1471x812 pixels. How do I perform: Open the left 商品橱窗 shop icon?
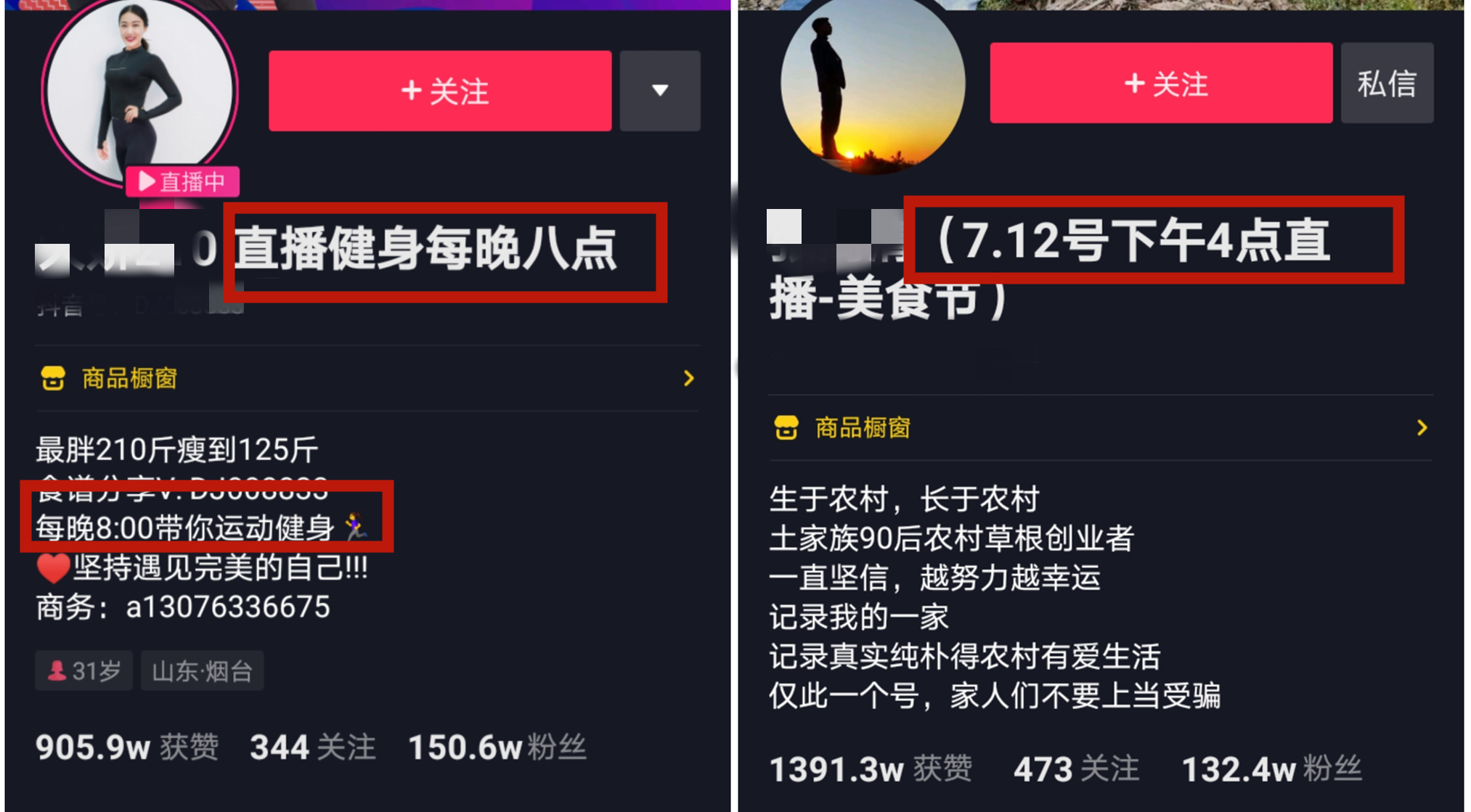(x=53, y=378)
